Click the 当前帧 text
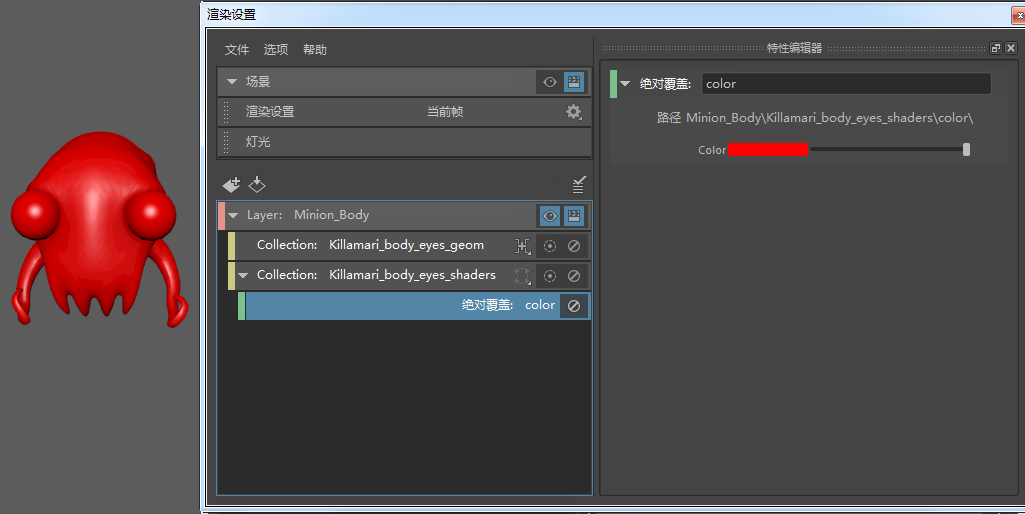Screen dimensions: 1025x514 click(445, 112)
